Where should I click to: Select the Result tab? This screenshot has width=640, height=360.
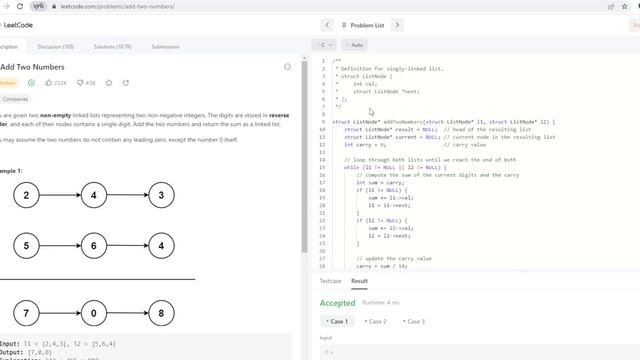tap(359, 281)
